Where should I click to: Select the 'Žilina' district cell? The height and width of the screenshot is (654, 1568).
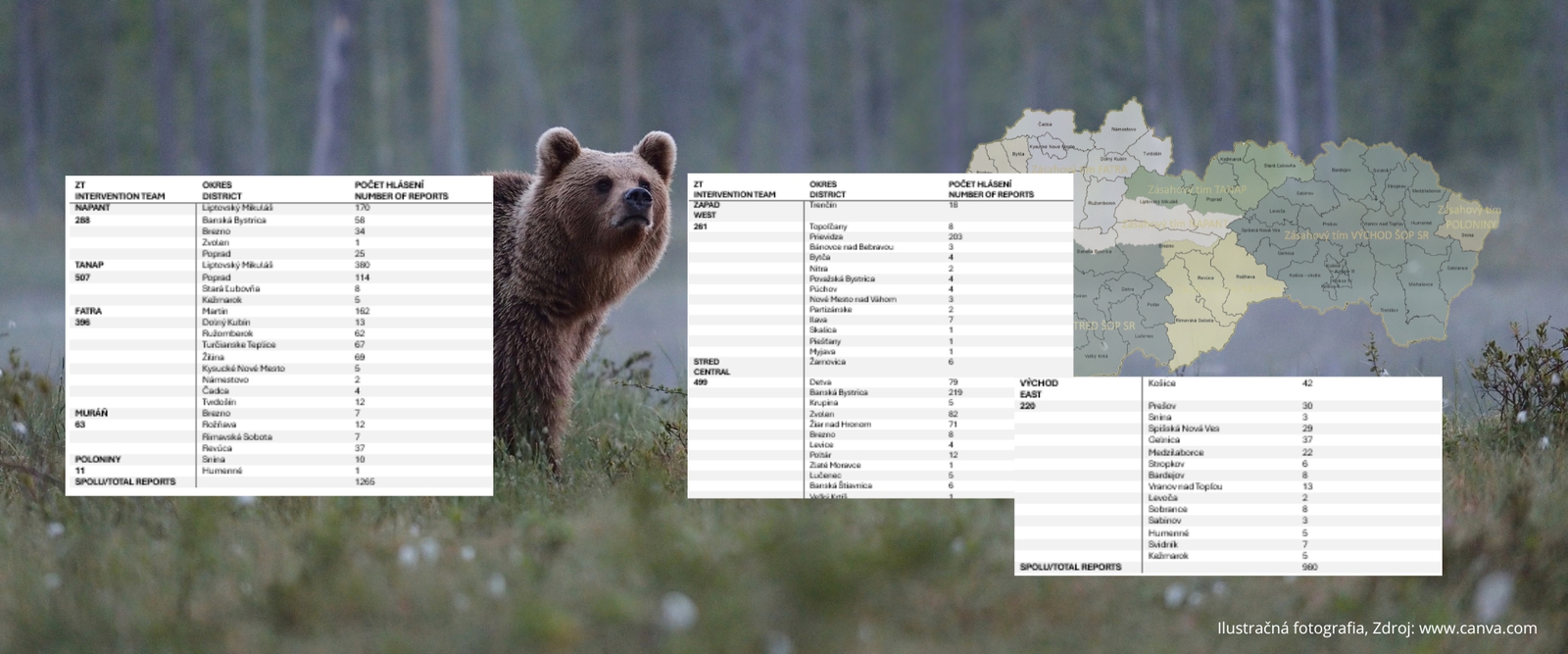(x=213, y=357)
